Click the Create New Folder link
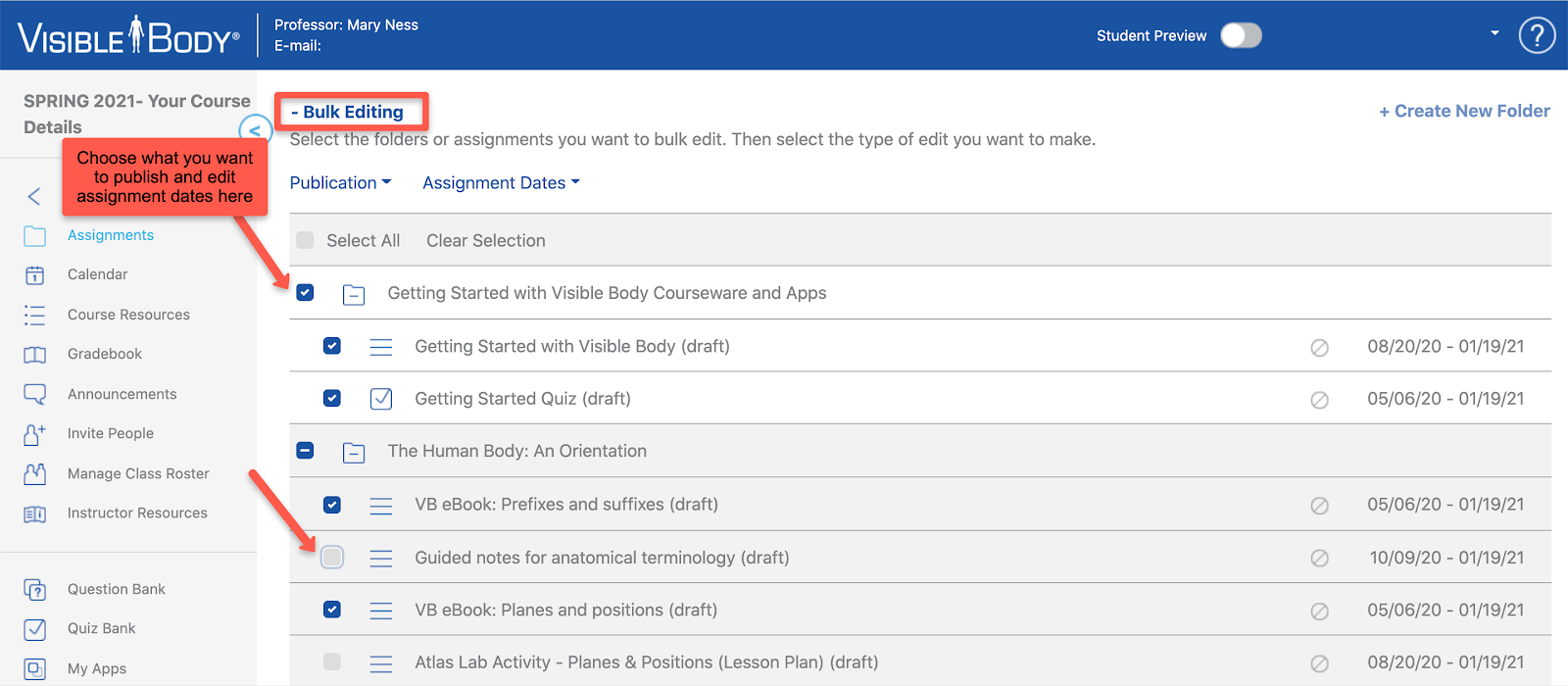 click(1464, 111)
